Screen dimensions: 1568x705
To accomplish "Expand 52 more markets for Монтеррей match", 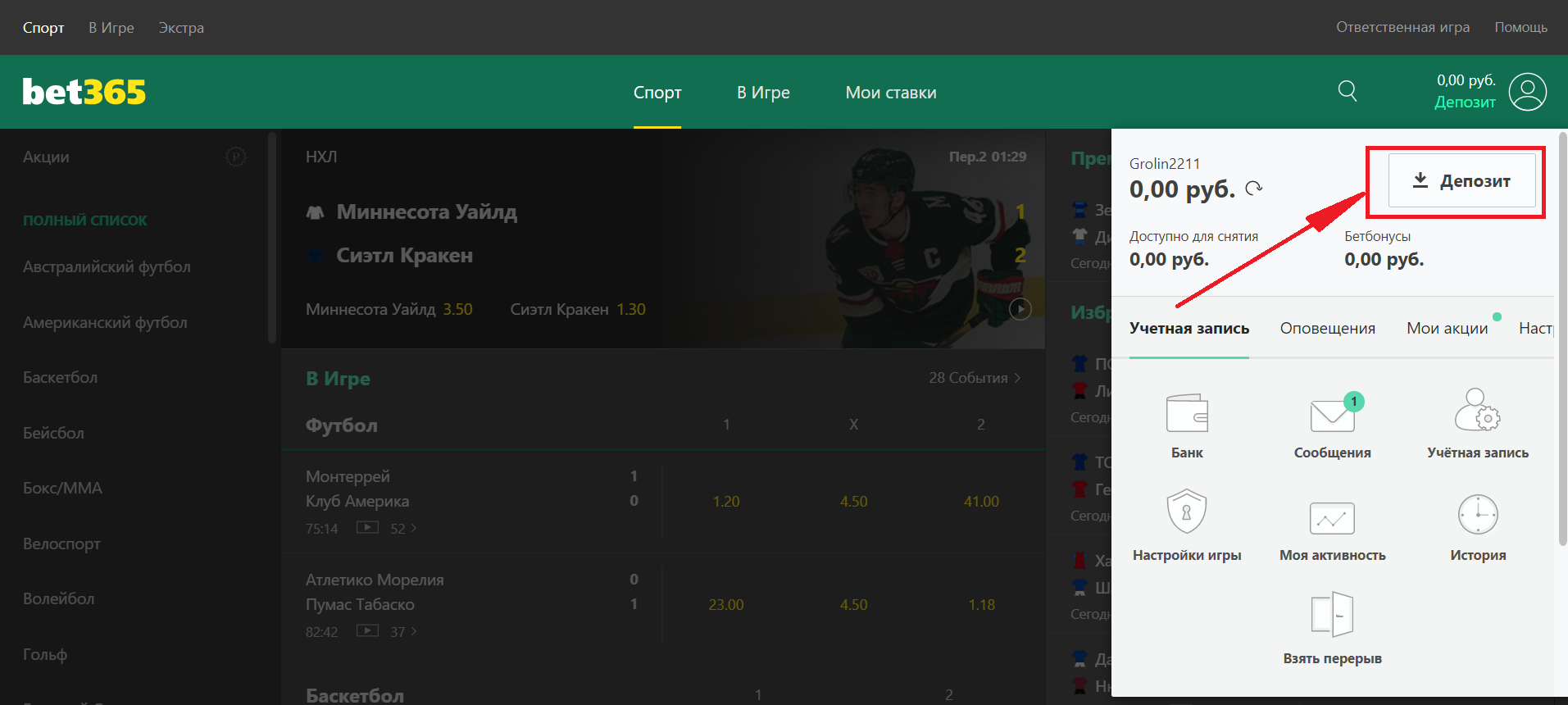I will (x=403, y=528).
